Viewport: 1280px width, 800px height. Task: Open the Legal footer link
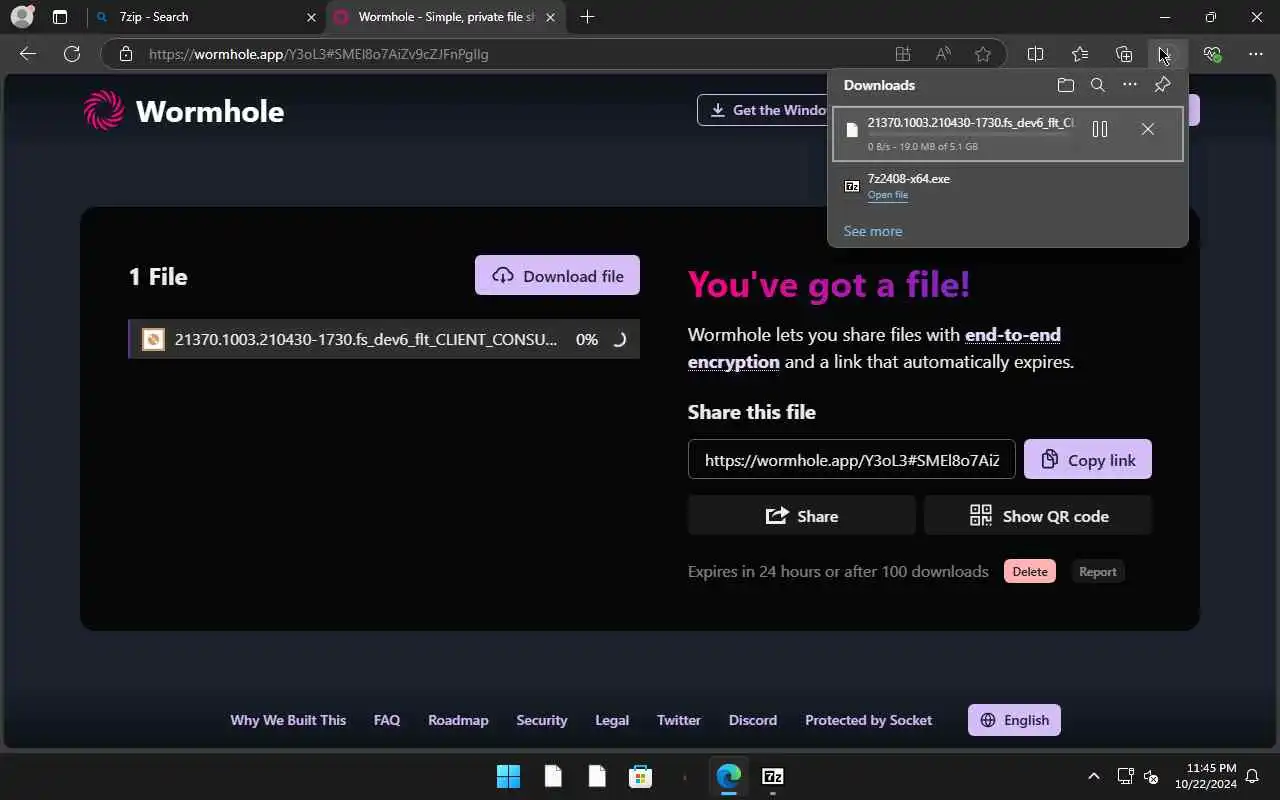click(612, 720)
